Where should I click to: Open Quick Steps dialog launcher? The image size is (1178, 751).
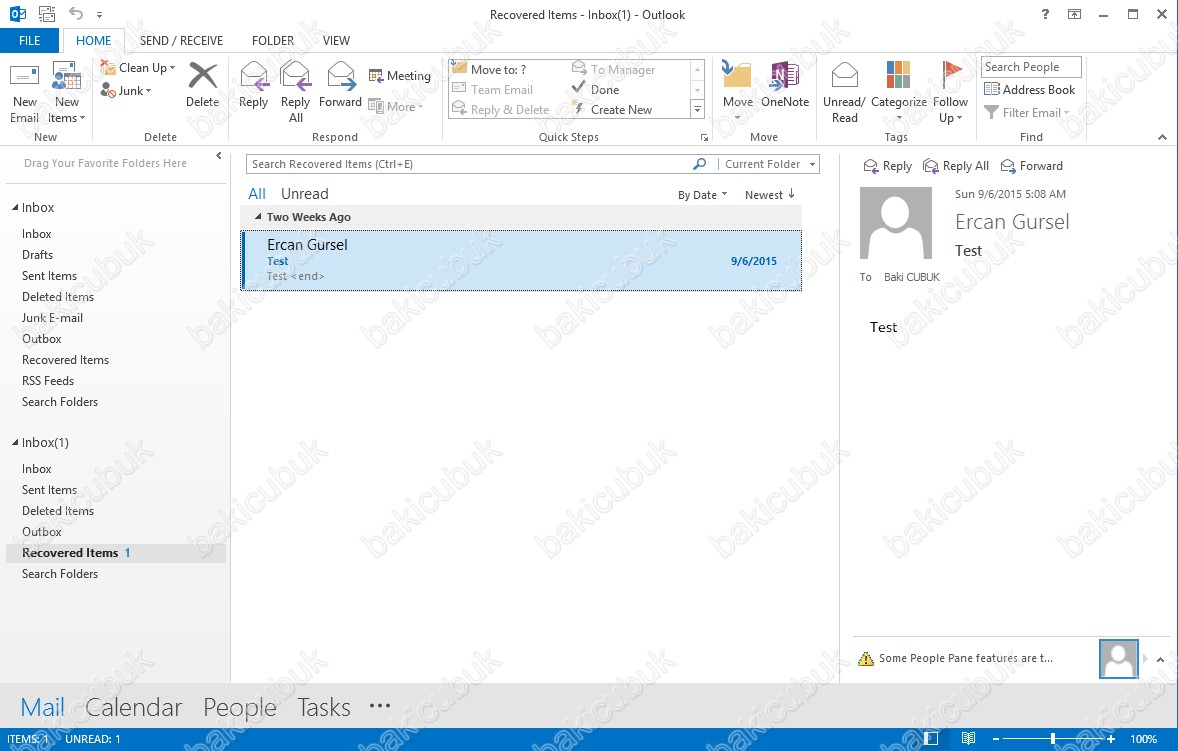(704, 137)
